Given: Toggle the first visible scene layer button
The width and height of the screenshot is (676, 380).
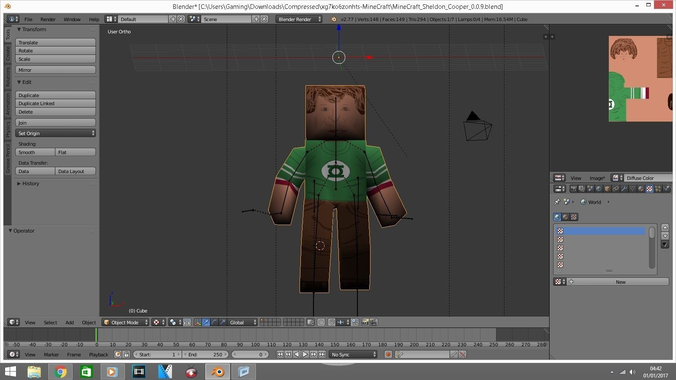Looking at the screenshot, I should coord(263,320).
